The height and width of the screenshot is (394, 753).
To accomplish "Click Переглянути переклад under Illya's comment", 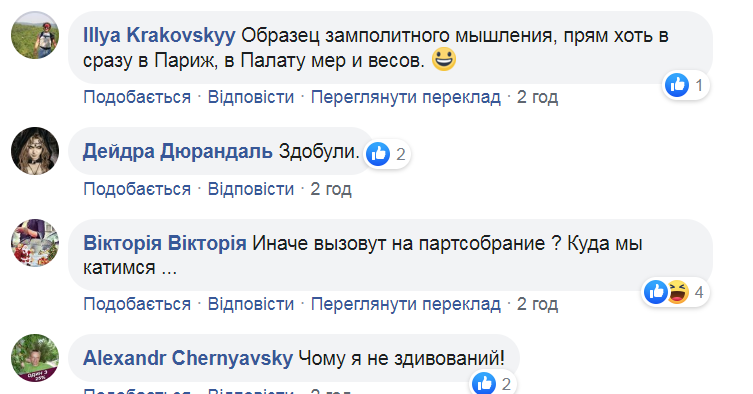I will click(x=406, y=98).
